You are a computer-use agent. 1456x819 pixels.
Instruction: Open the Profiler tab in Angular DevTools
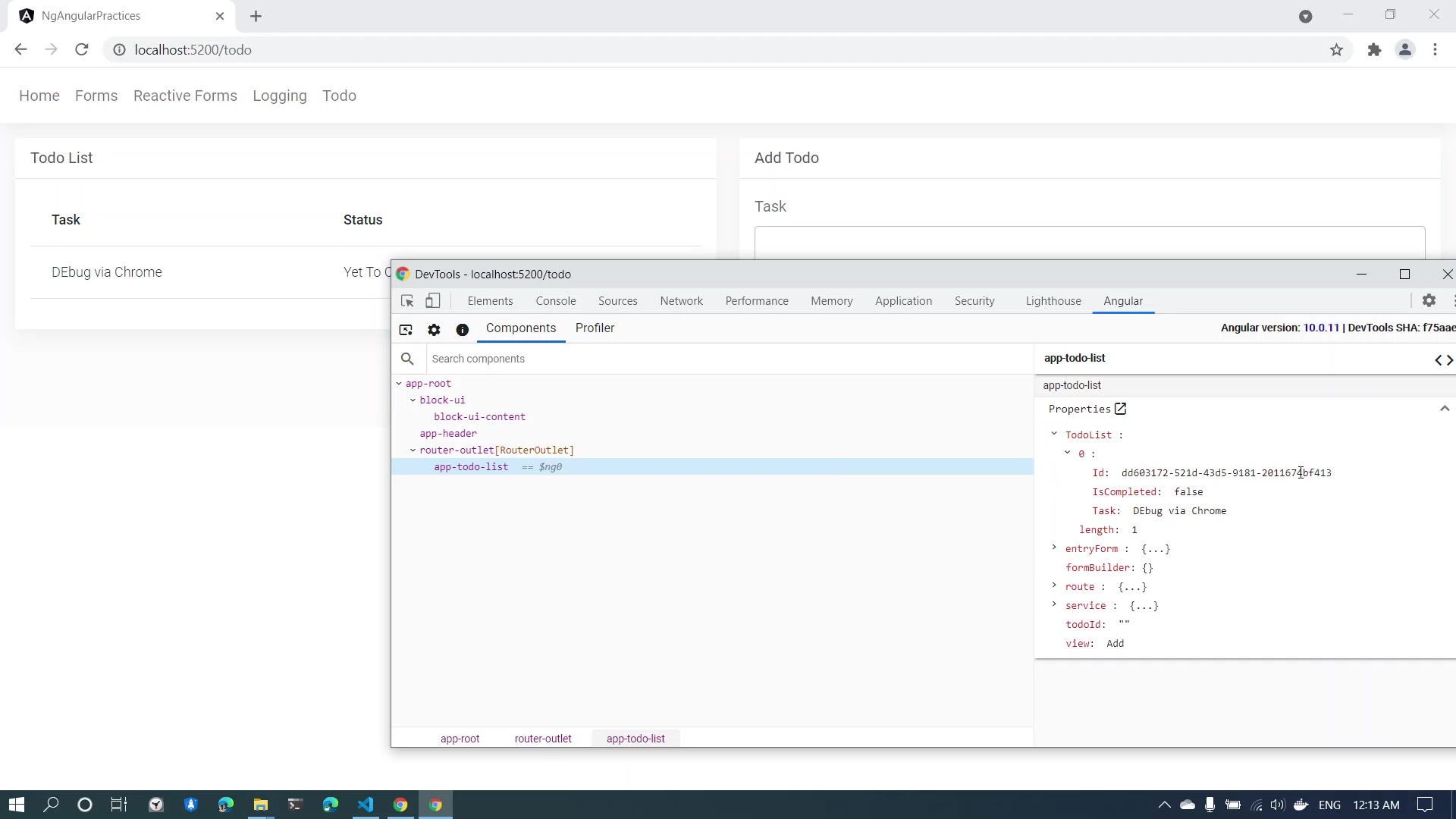pyautogui.click(x=595, y=328)
